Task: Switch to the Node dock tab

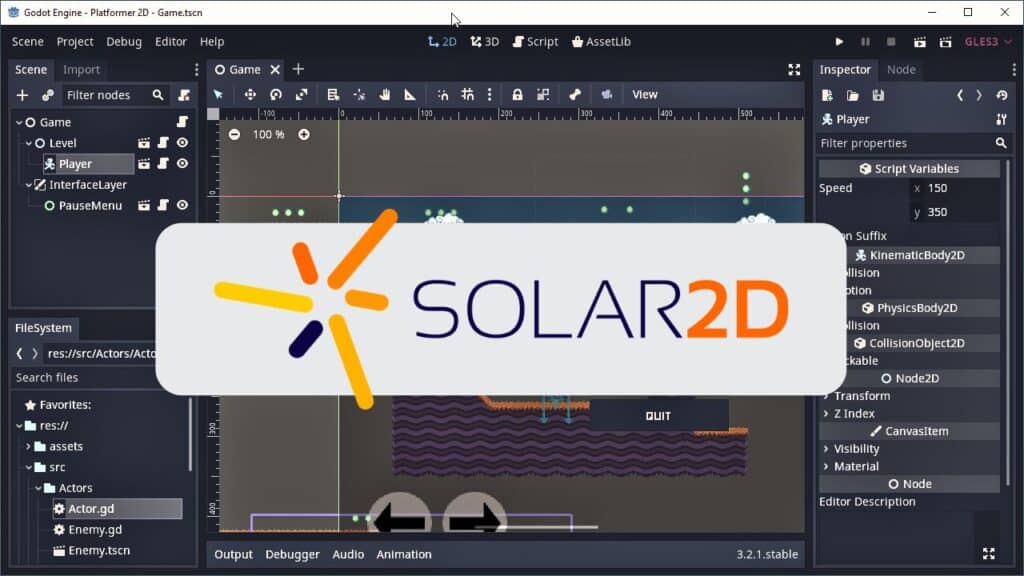Action: 901,70
